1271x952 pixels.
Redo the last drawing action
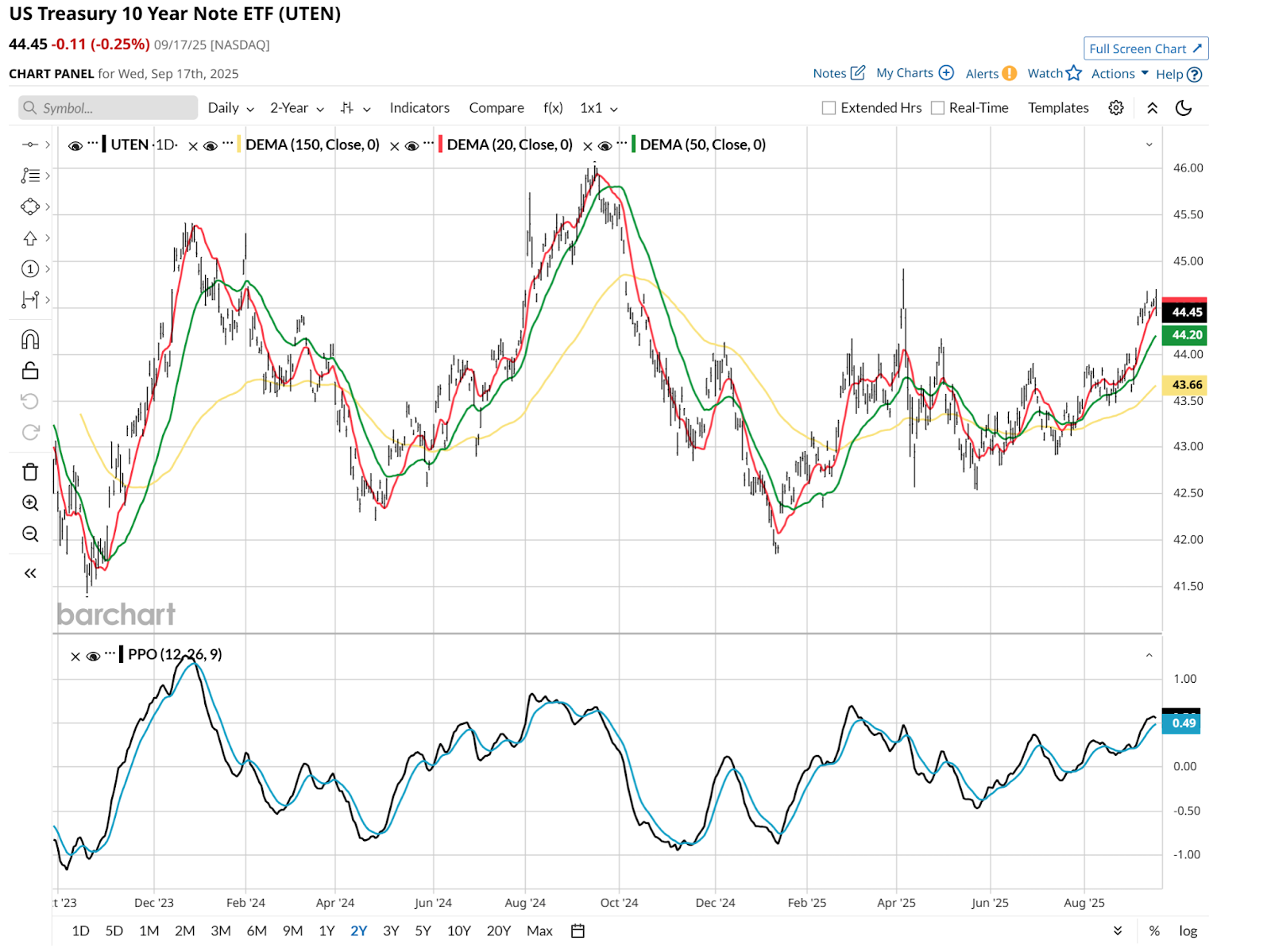tap(30, 433)
